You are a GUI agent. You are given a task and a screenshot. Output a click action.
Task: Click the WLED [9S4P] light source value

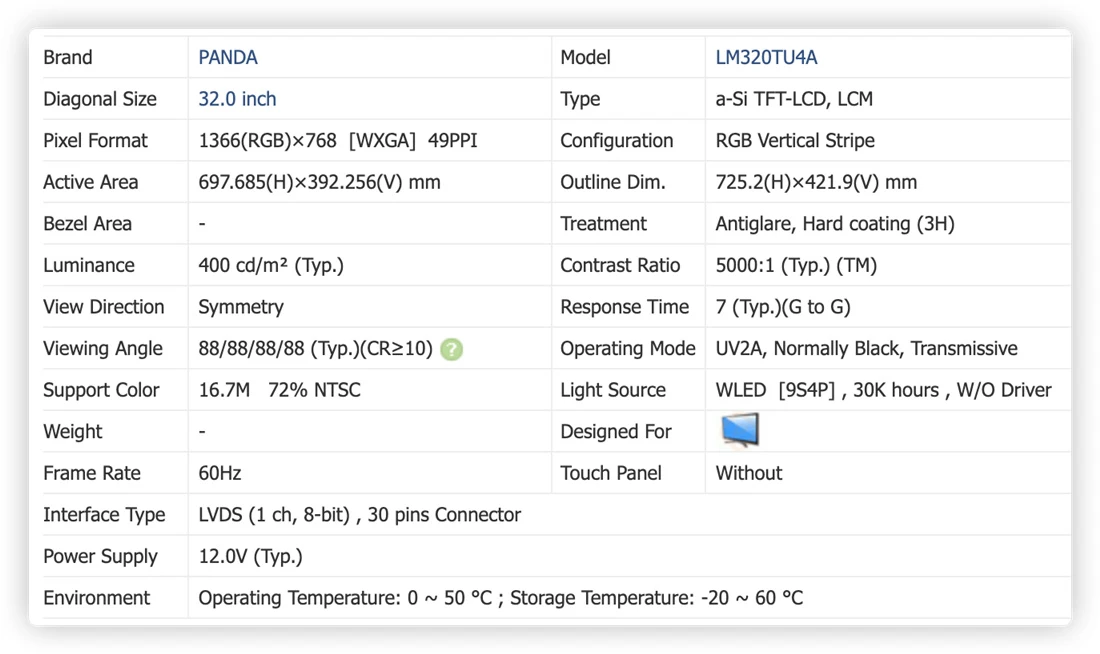[x=883, y=390]
